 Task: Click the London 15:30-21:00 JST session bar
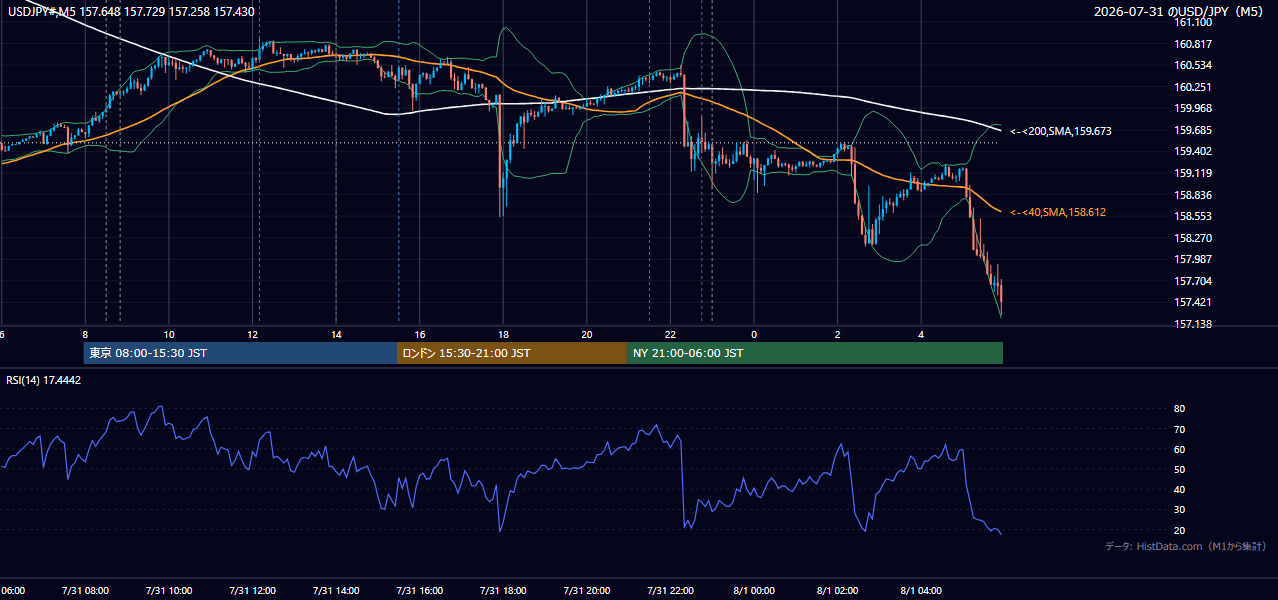tap(512, 353)
